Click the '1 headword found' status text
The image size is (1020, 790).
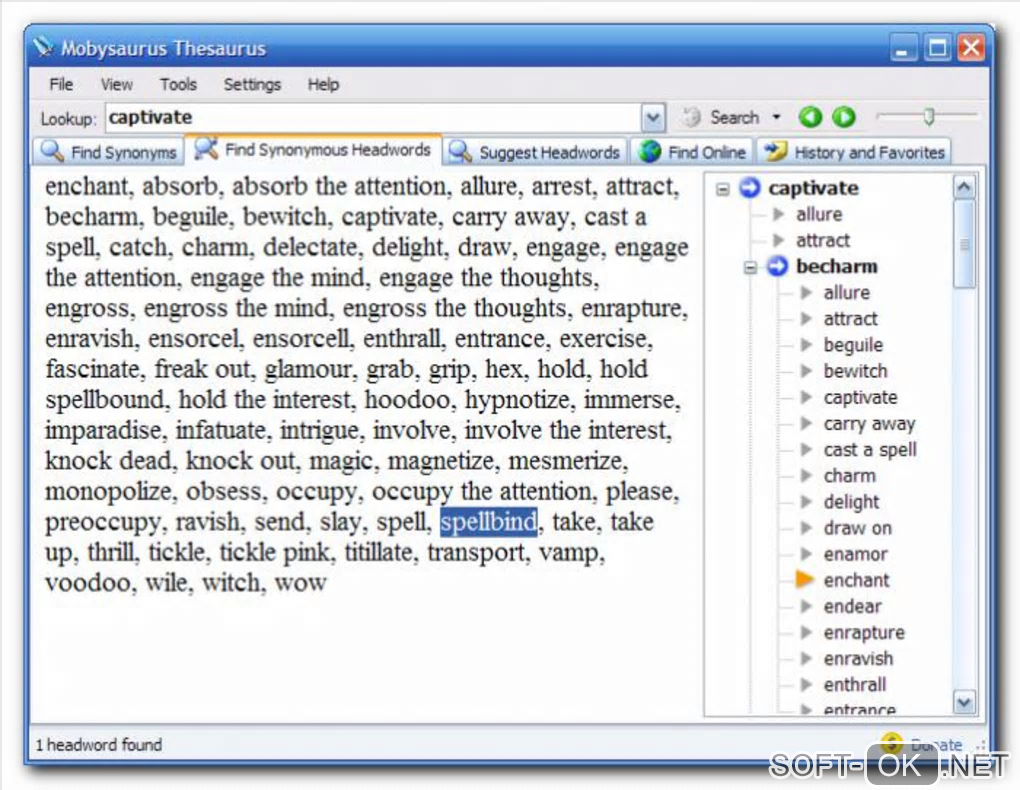point(98,744)
